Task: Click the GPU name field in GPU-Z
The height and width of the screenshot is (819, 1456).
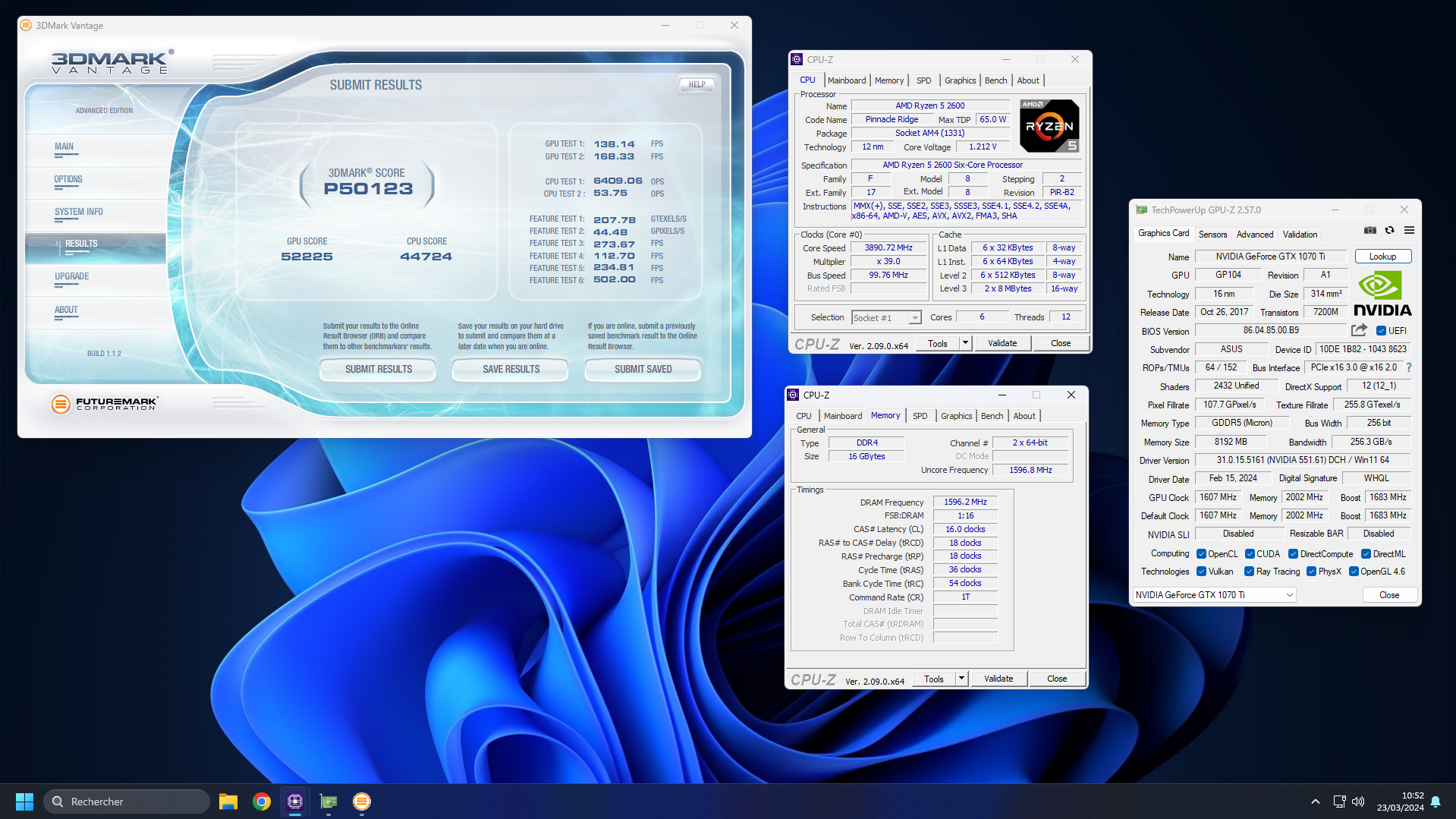Action: point(1270,257)
